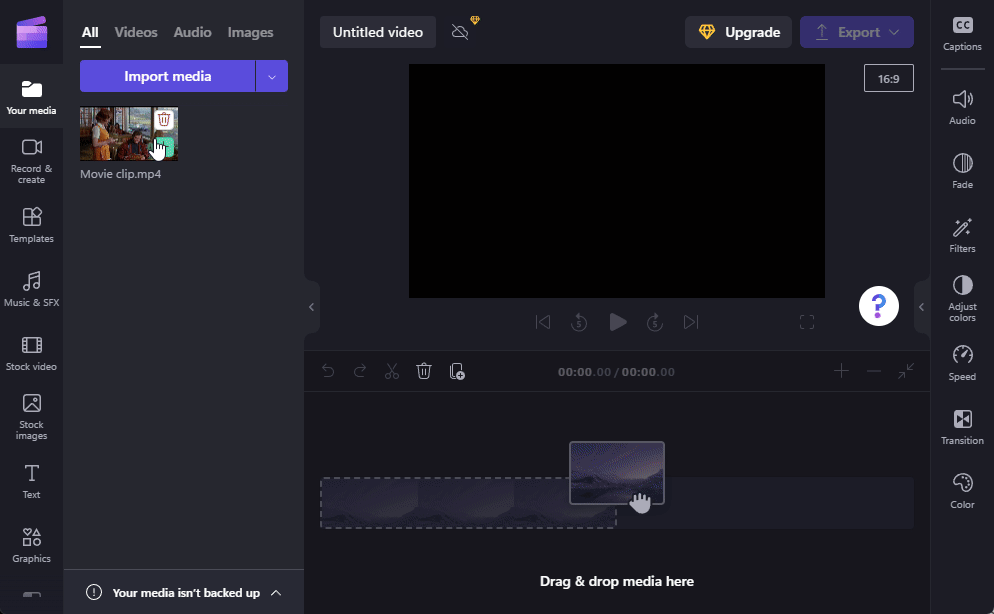This screenshot has width=994, height=614.
Task: Click the split scissors tool
Action: [x=391, y=371]
